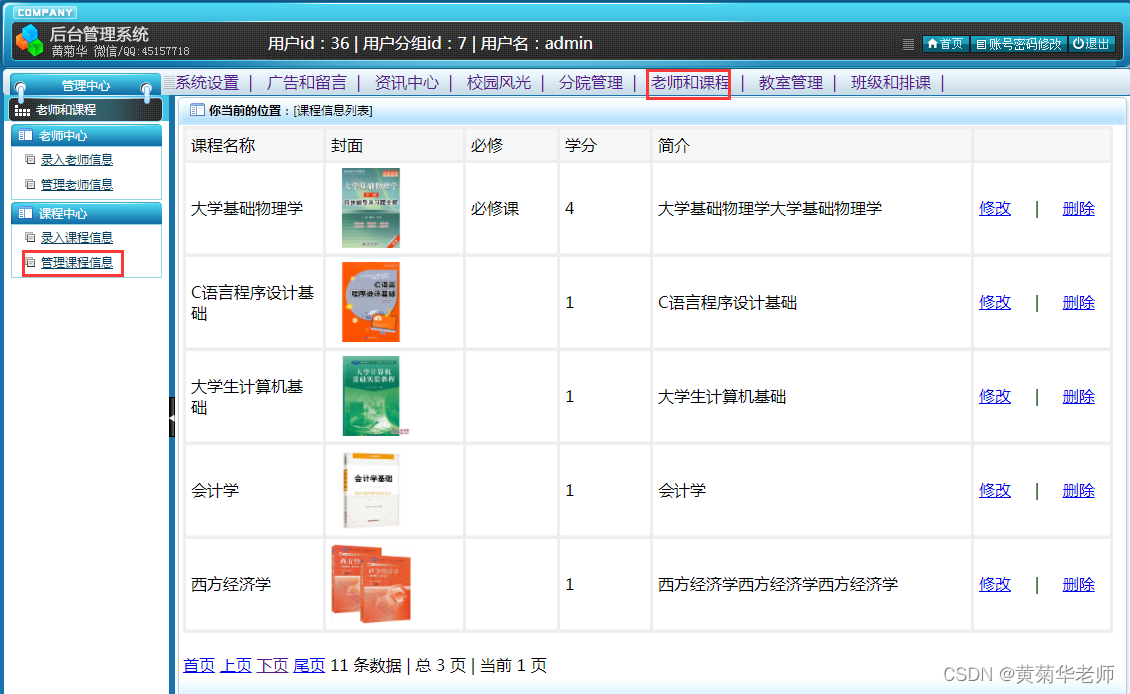This screenshot has width=1130, height=694.
Task: Open the 大学基础物理学 cover thumbnail
Action: coord(370,208)
